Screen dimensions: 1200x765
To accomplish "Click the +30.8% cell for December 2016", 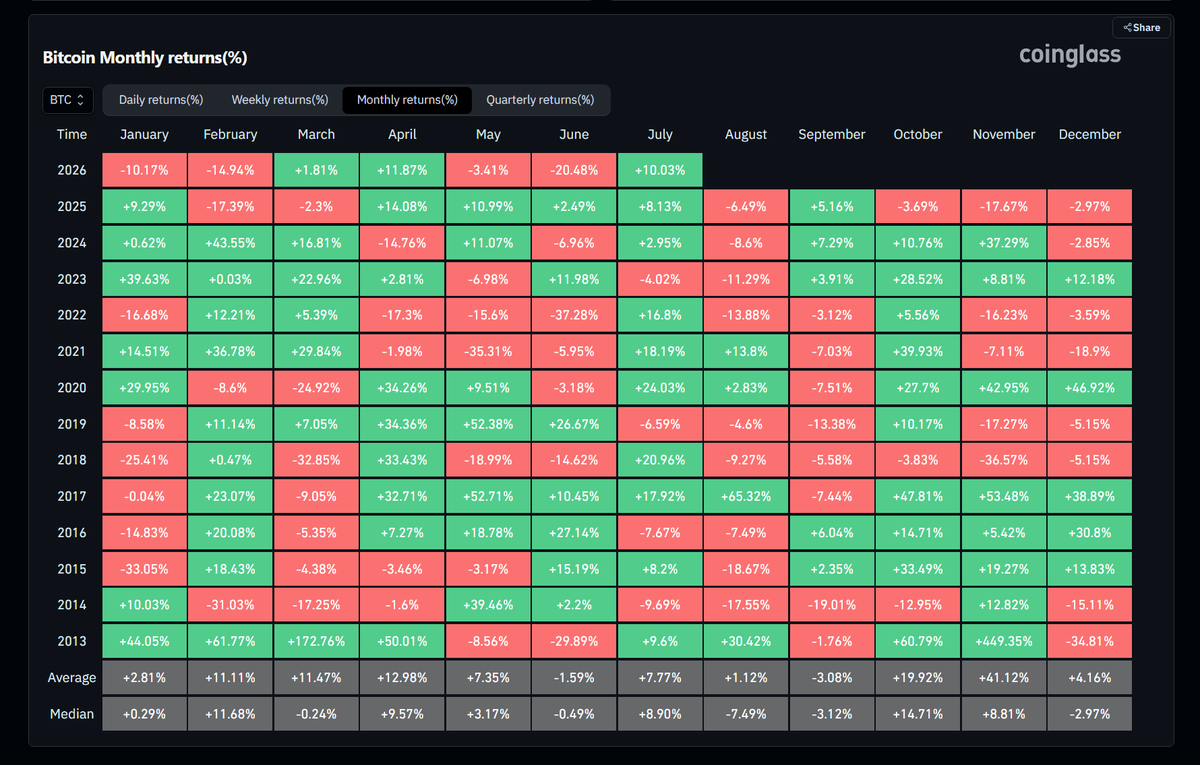I will point(1090,533).
